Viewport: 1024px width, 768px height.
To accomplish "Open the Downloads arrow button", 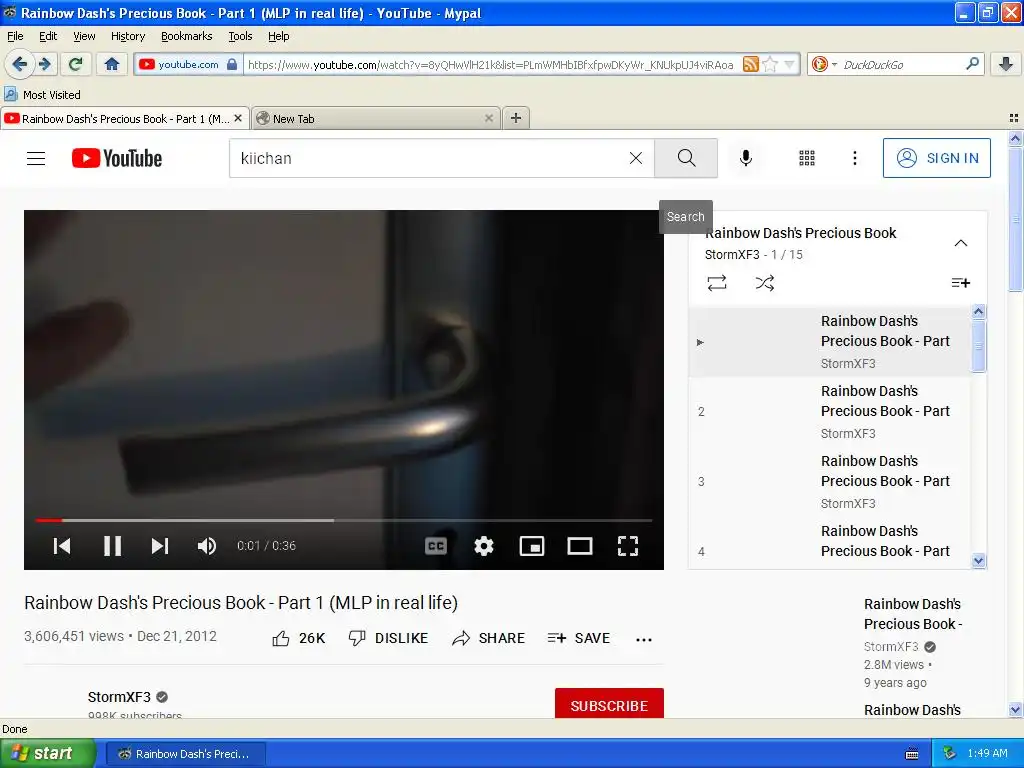I will pyautogui.click(x=1006, y=64).
